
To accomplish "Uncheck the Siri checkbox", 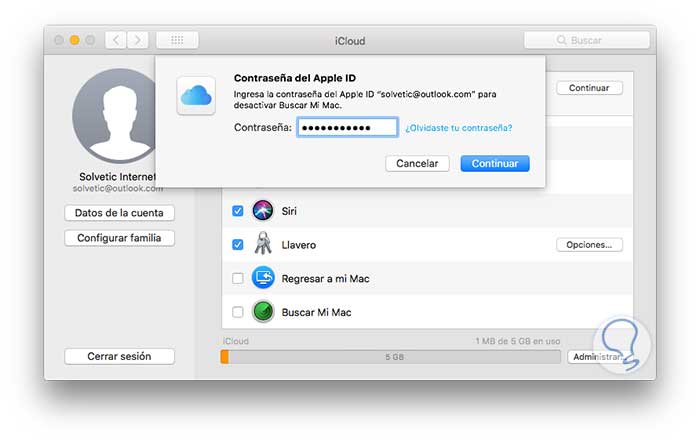I will coord(238,211).
